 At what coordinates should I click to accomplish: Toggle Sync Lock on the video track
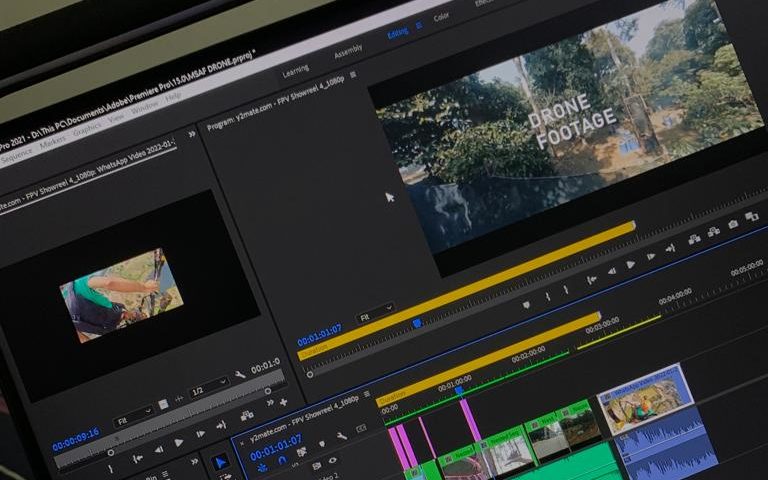pyautogui.click(x=316, y=466)
